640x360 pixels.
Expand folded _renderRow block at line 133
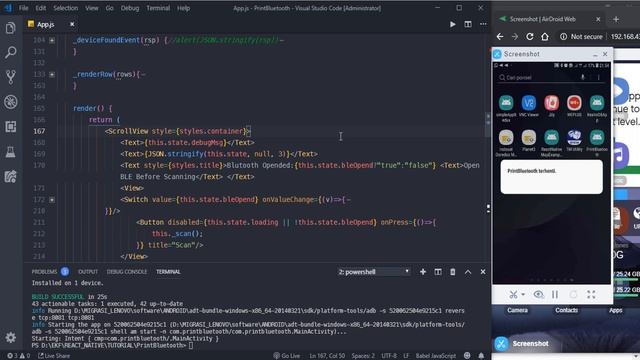(x=52, y=75)
